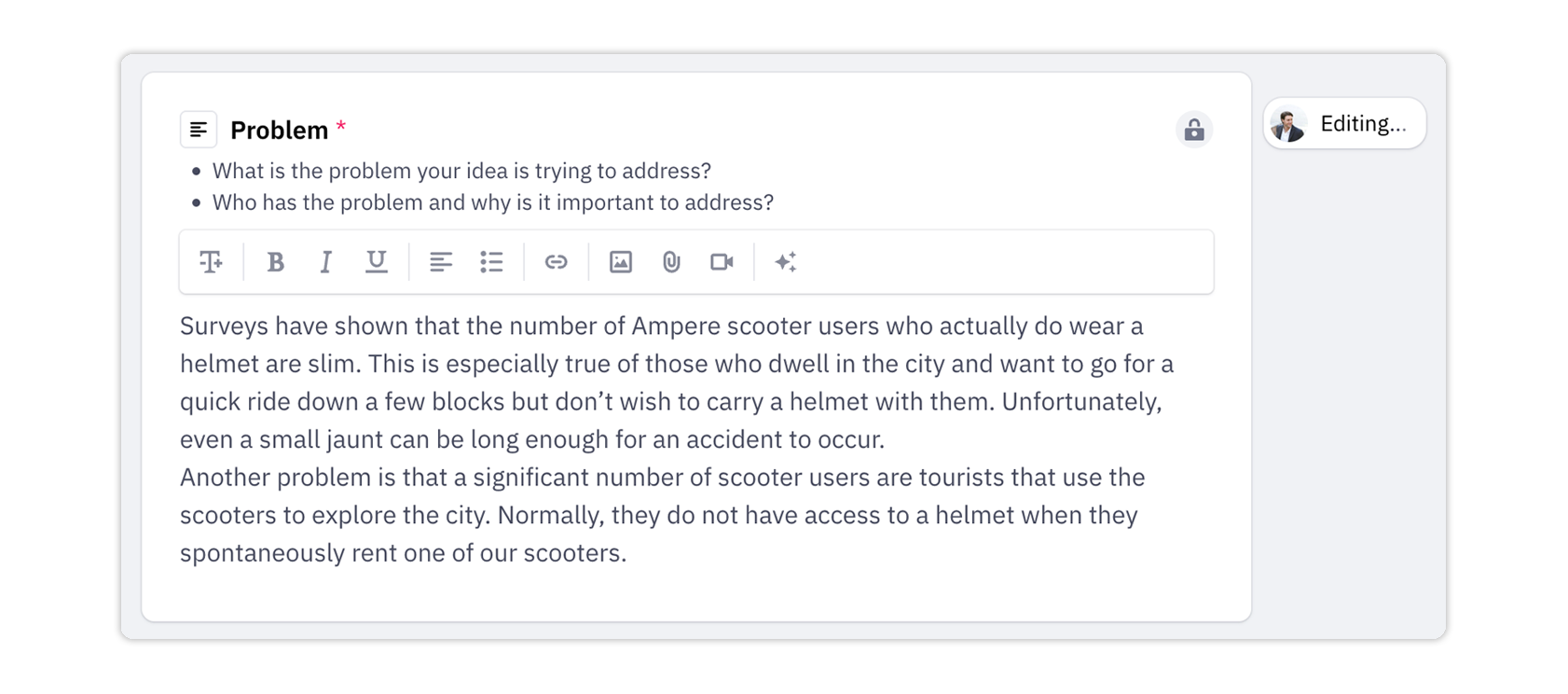This screenshot has height=694, width=1568.
Task: Toggle underline formatting
Action: (377, 262)
